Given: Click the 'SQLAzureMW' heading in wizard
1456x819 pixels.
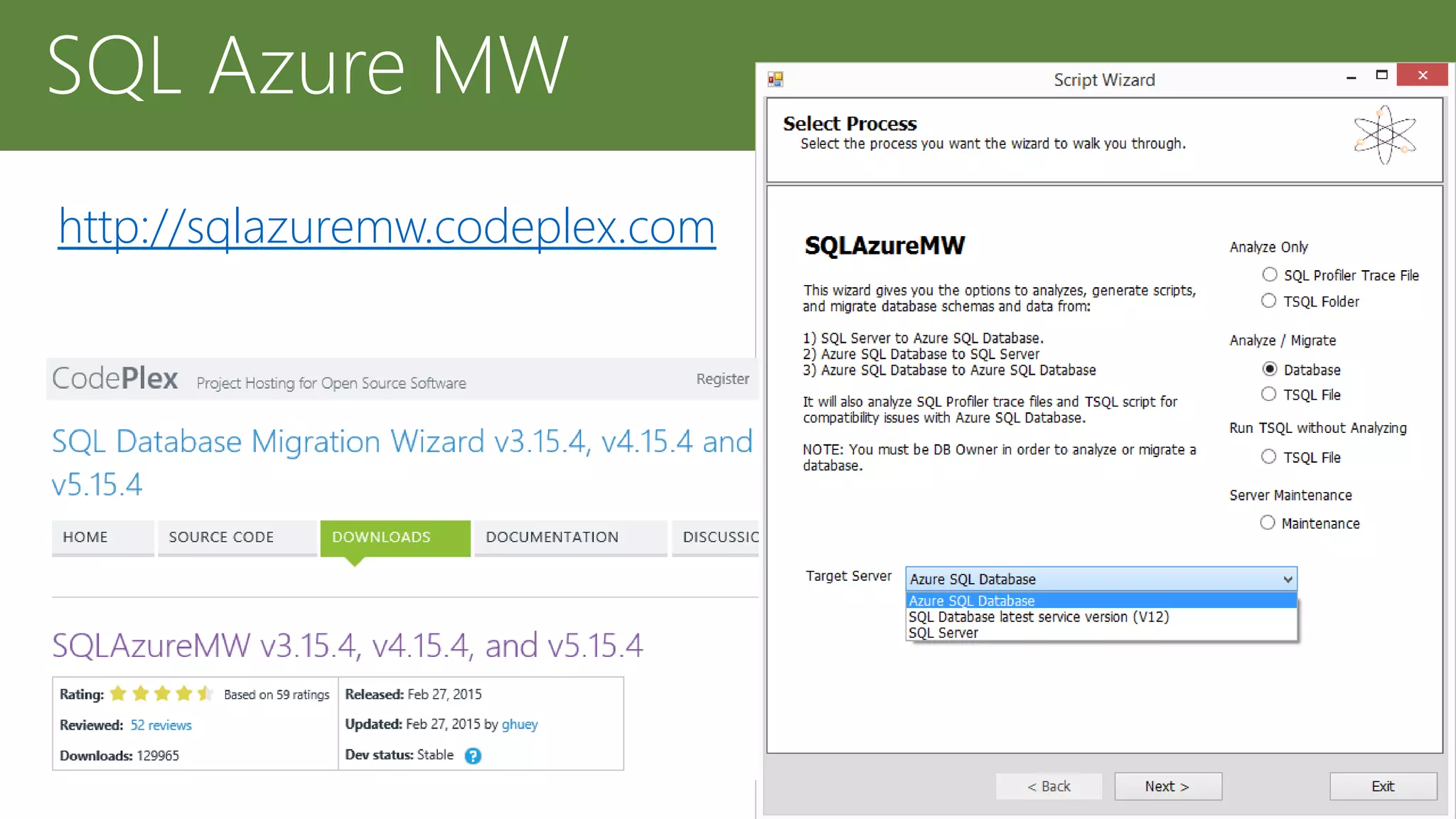Looking at the screenshot, I should point(885,245).
